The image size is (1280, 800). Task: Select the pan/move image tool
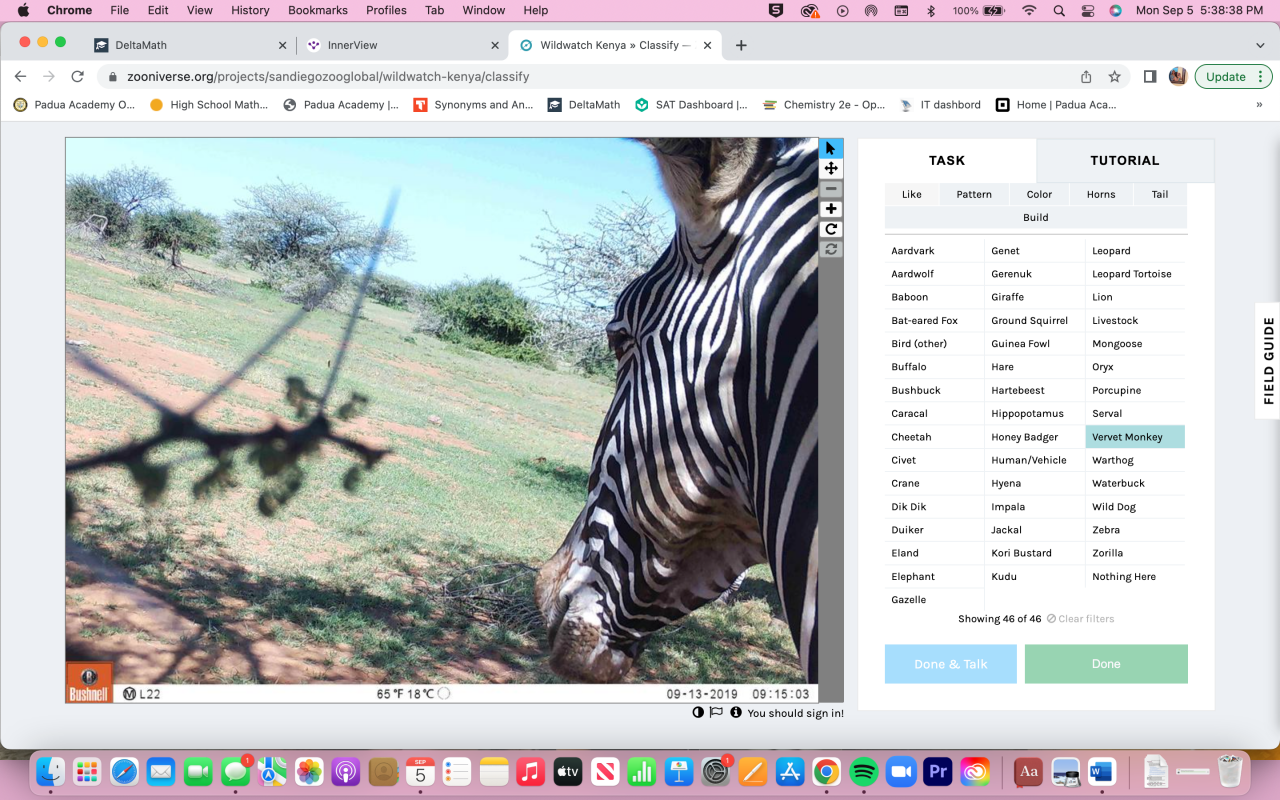831,168
